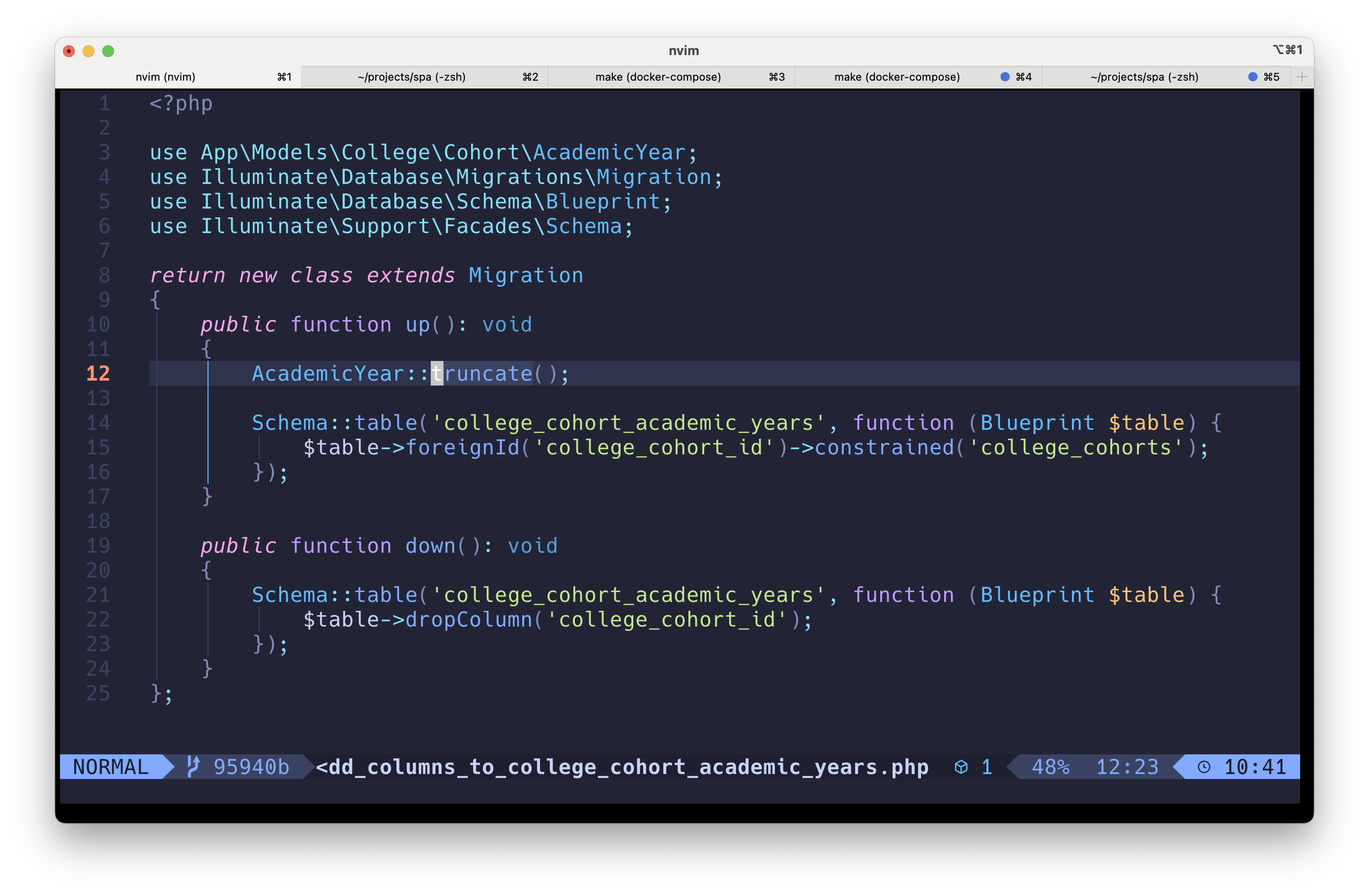Click the Facades\Schema use statement

coord(391,227)
